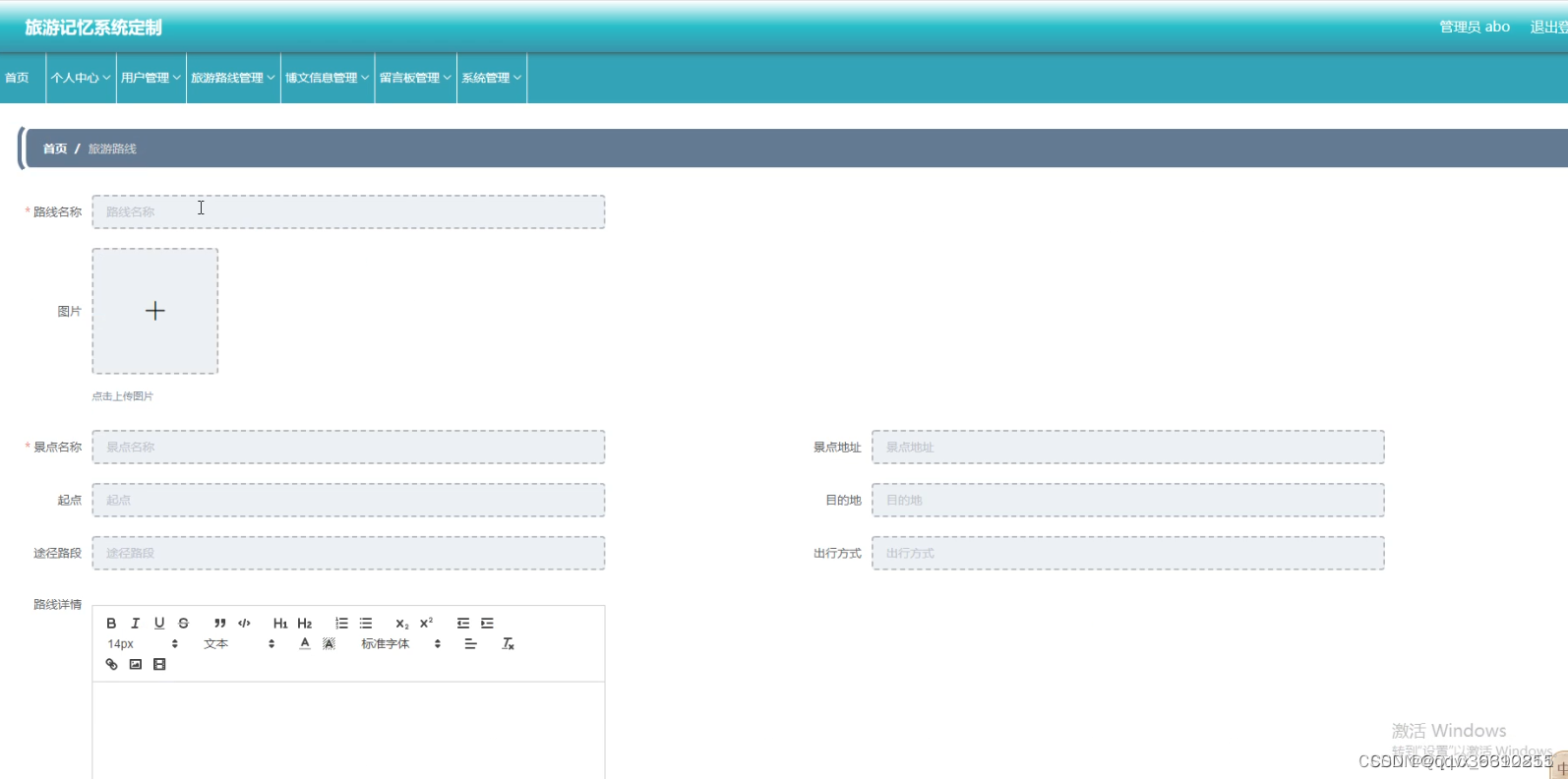Expand the 留言板管理 menu
This screenshot has height=779, width=1568.
click(415, 78)
